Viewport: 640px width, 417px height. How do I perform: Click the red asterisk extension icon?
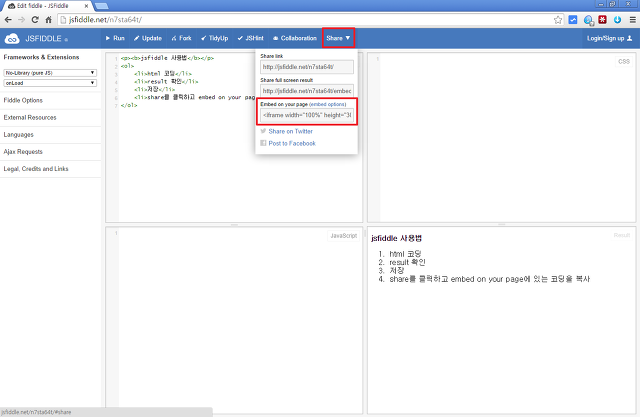pos(602,20)
